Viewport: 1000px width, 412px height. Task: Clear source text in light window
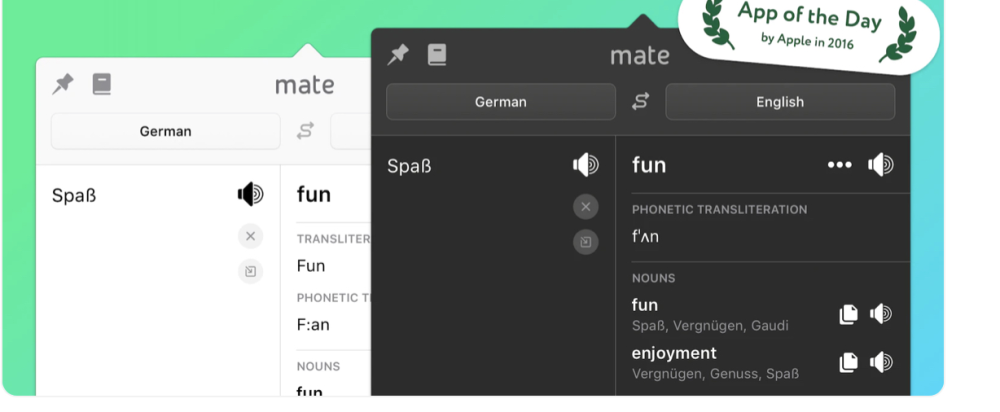[251, 236]
